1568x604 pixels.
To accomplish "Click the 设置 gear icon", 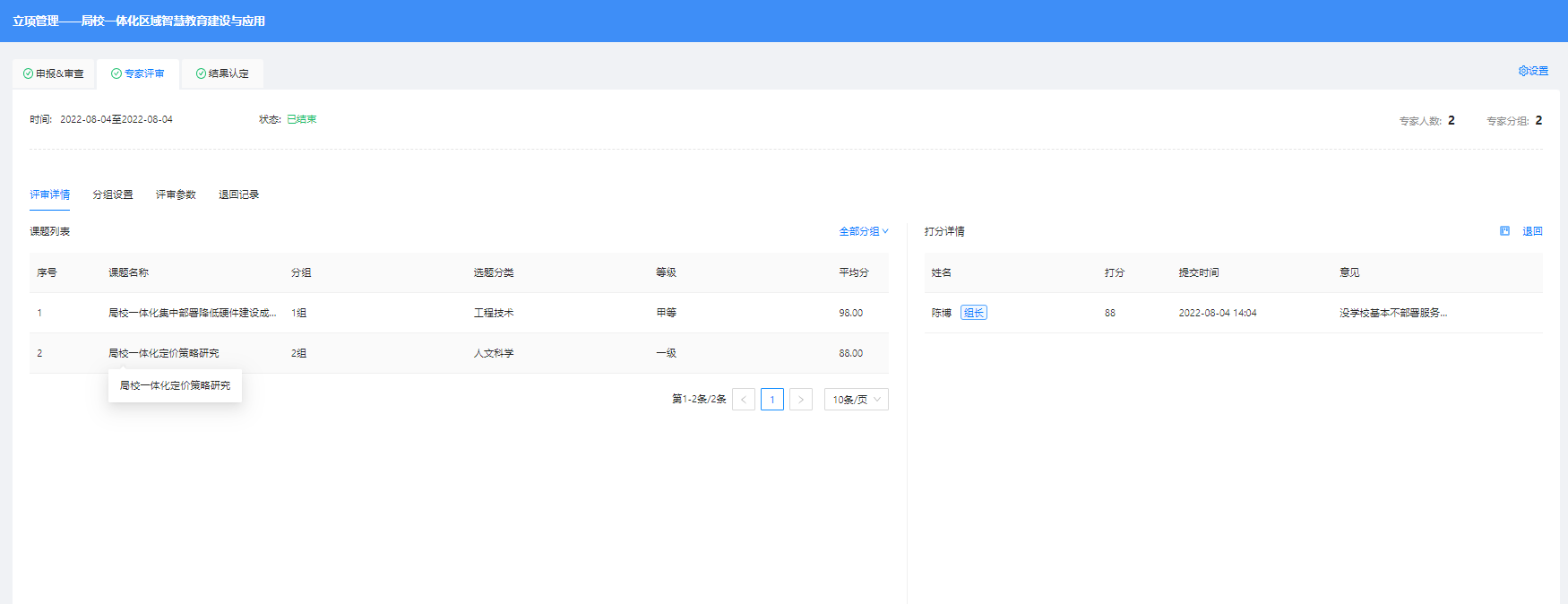I will click(1522, 71).
